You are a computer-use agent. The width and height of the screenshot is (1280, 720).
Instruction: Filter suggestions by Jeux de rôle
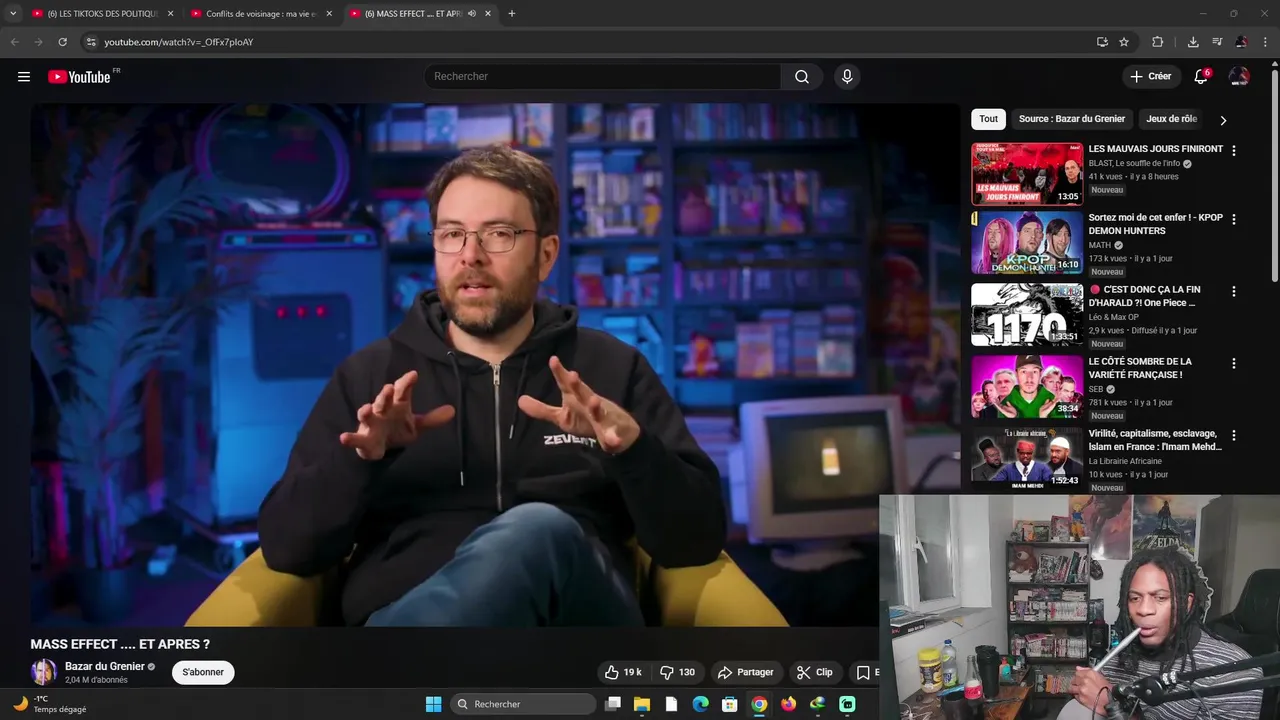pyautogui.click(x=1171, y=119)
